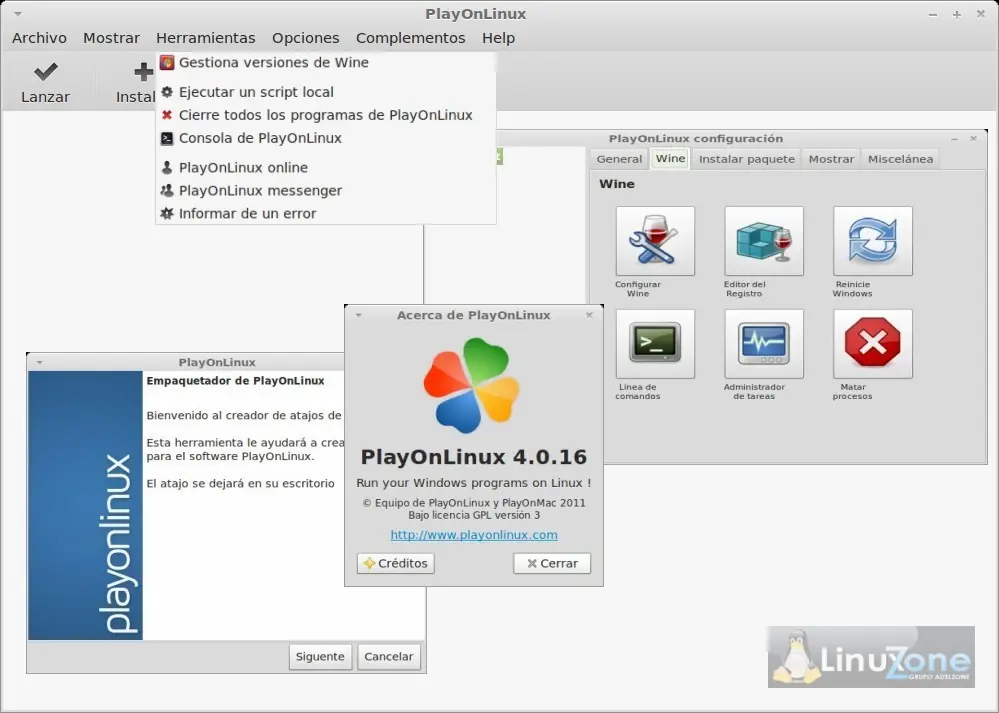Click the bold 'Wine' section heading
999x713 pixels.
(617, 184)
